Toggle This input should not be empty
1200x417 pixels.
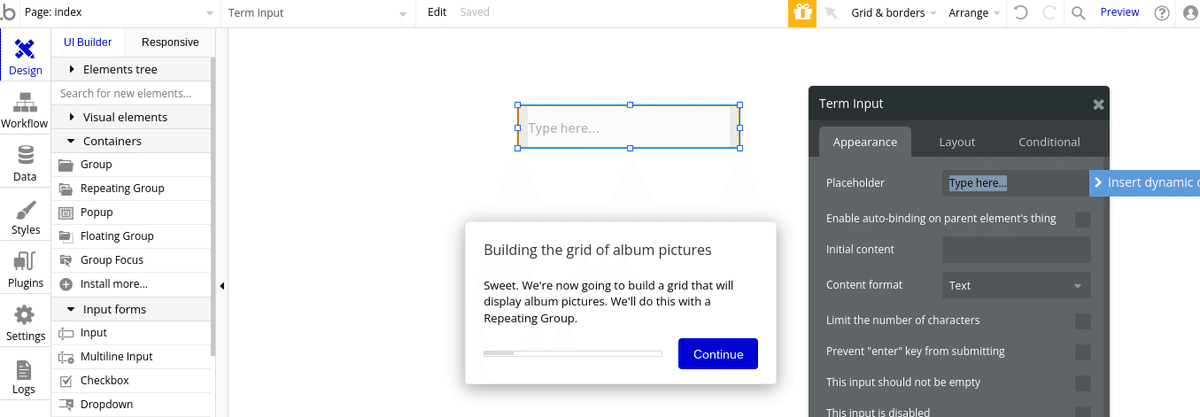(1083, 383)
